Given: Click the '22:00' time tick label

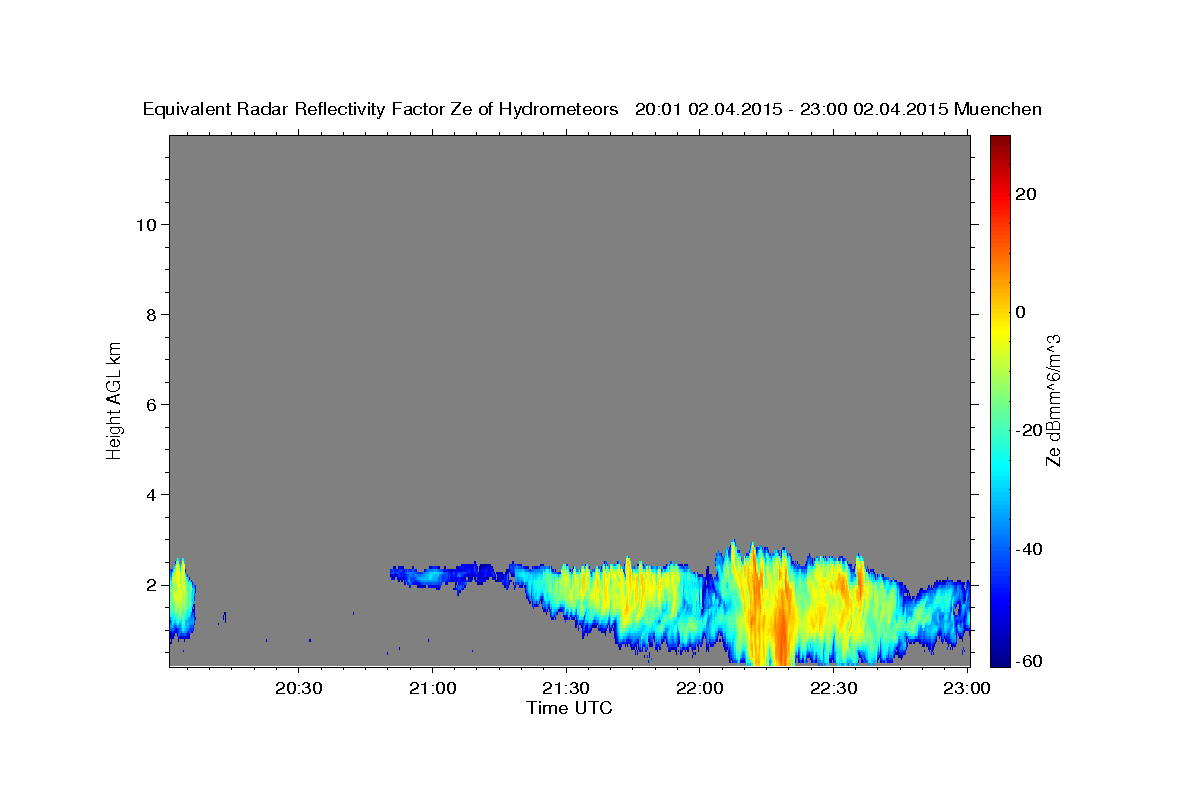Looking at the screenshot, I should [x=699, y=689].
